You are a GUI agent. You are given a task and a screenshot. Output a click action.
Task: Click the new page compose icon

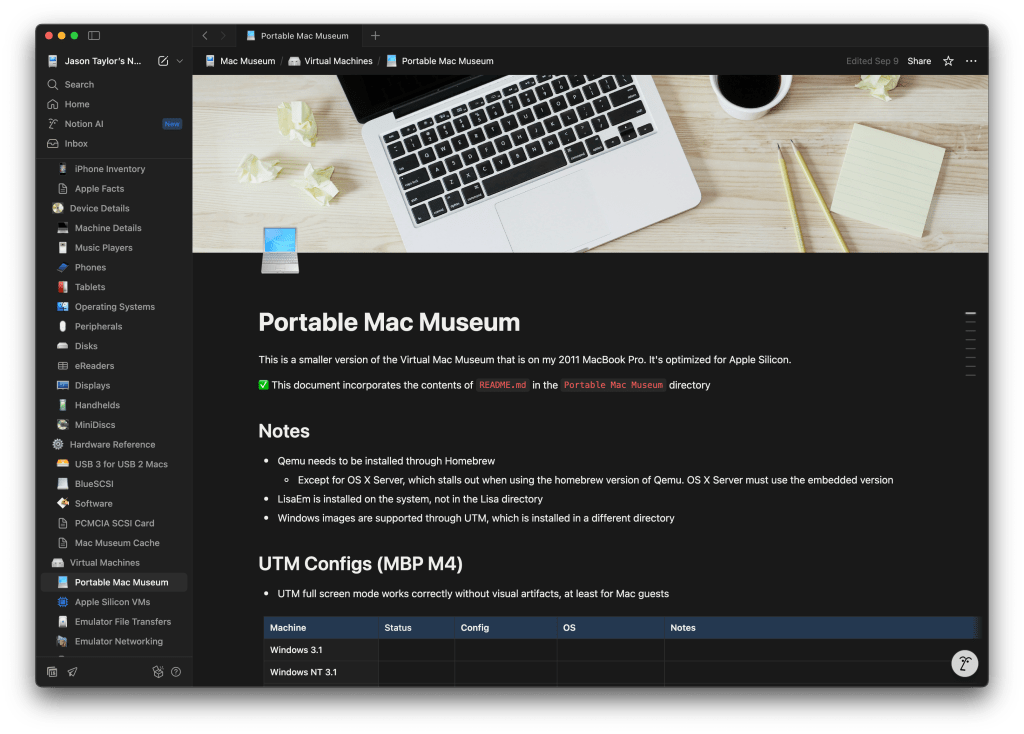tap(163, 61)
